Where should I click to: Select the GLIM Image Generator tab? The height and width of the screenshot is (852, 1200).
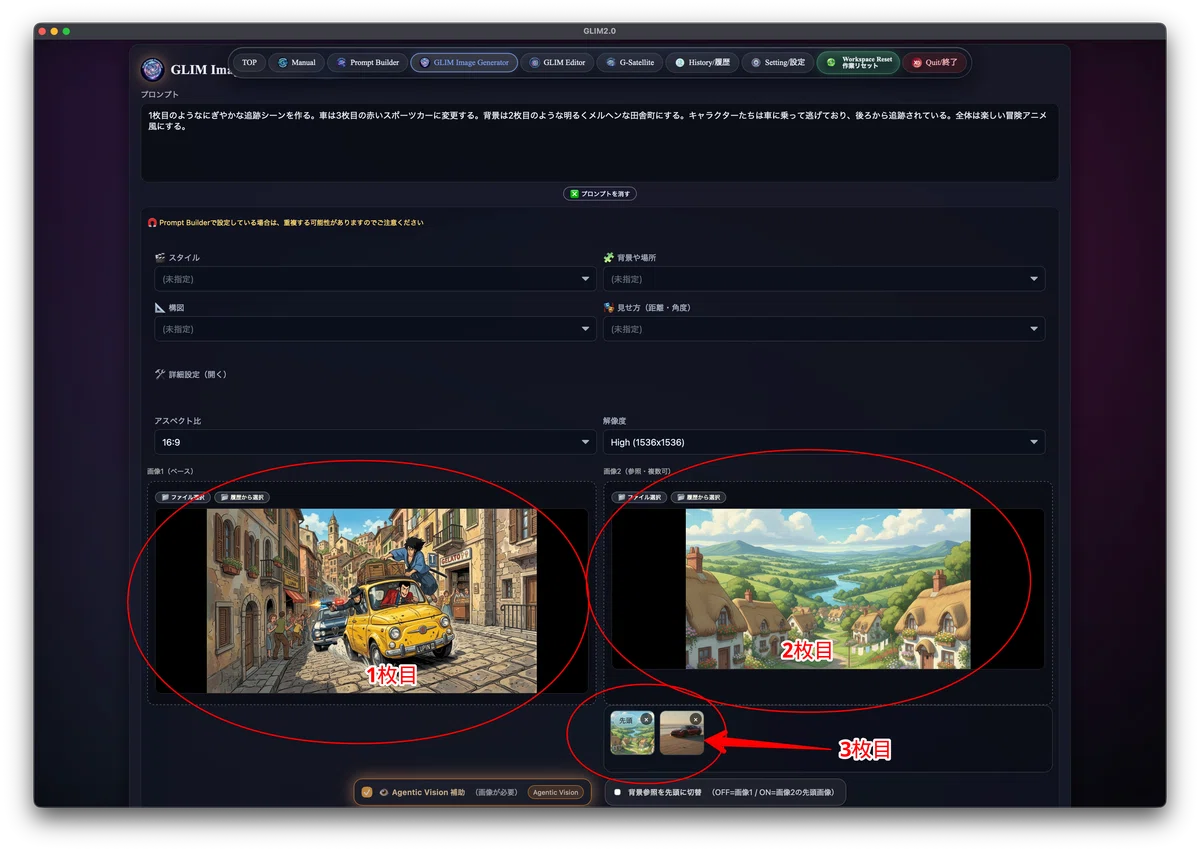(x=464, y=62)
